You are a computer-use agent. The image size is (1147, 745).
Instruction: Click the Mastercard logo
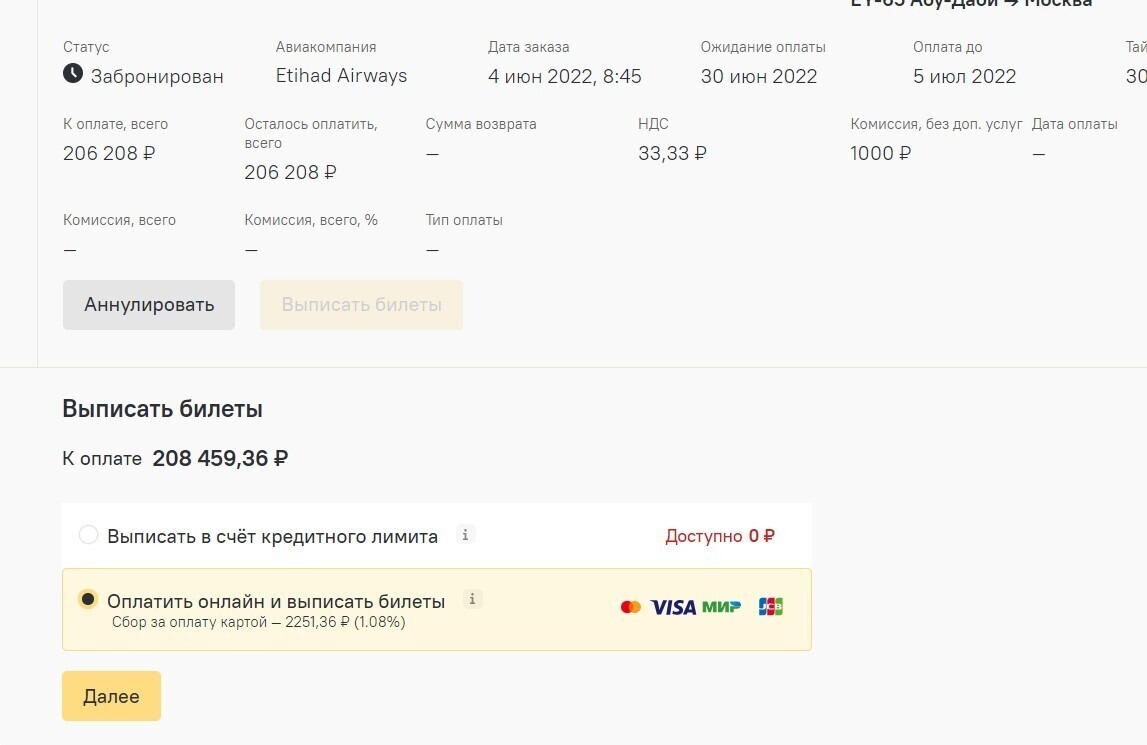631,607
